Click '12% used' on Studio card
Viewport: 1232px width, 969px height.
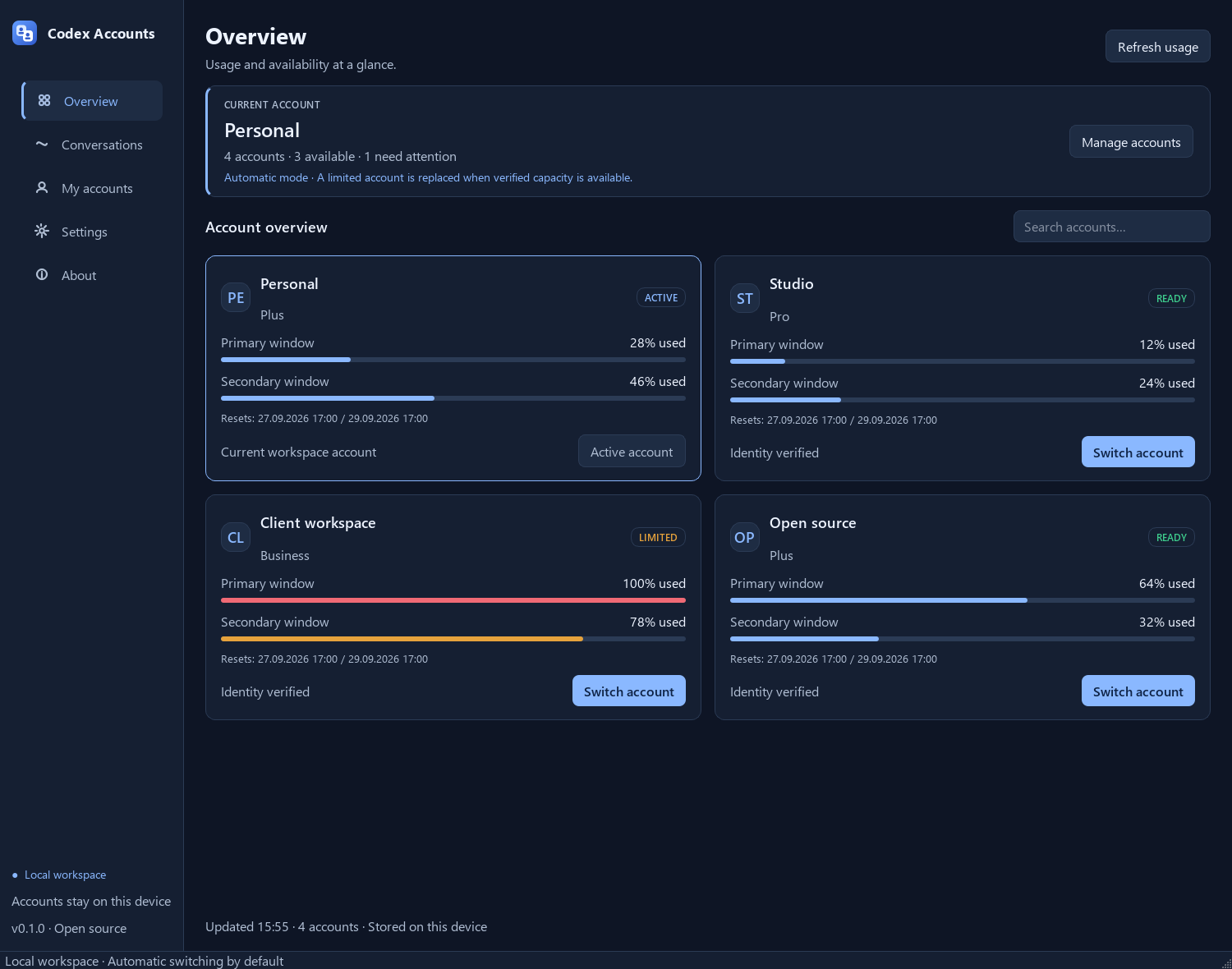click(x=1166, y=344)
